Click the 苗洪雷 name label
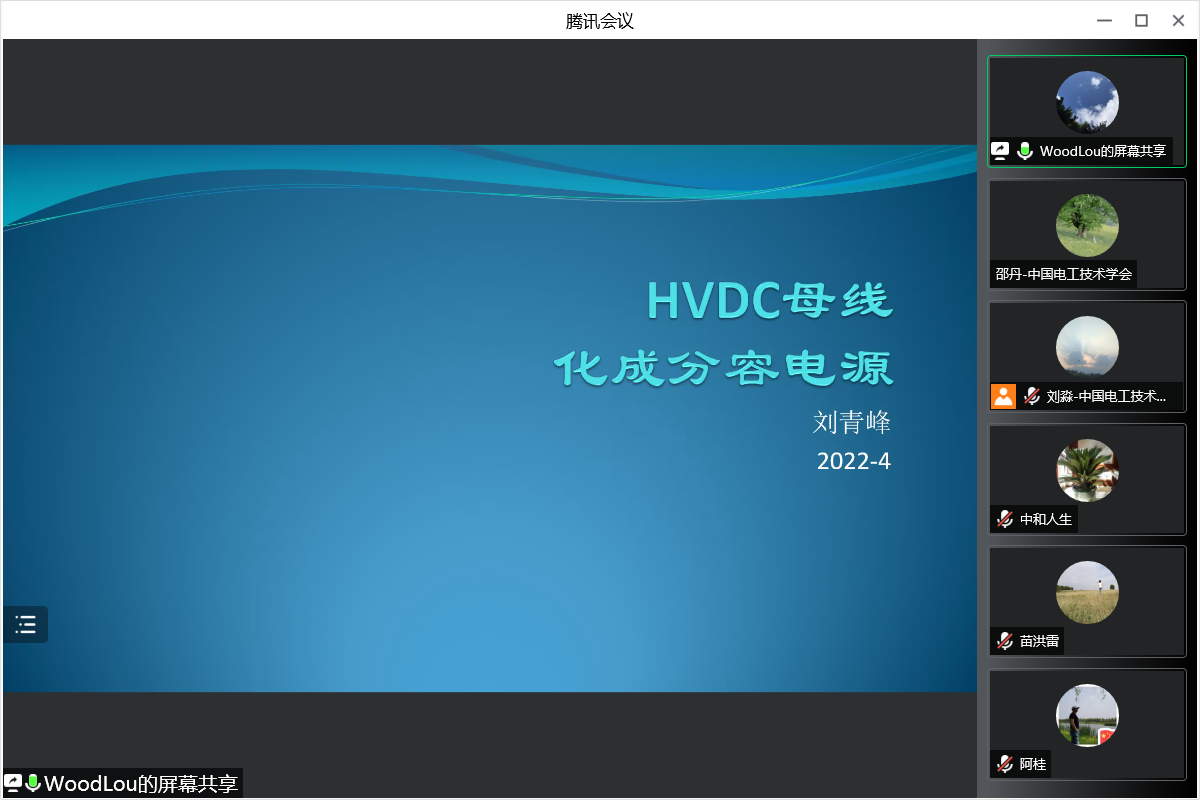The height and width of the screenshot is (800, 1200). click(x=1039, y=641)
